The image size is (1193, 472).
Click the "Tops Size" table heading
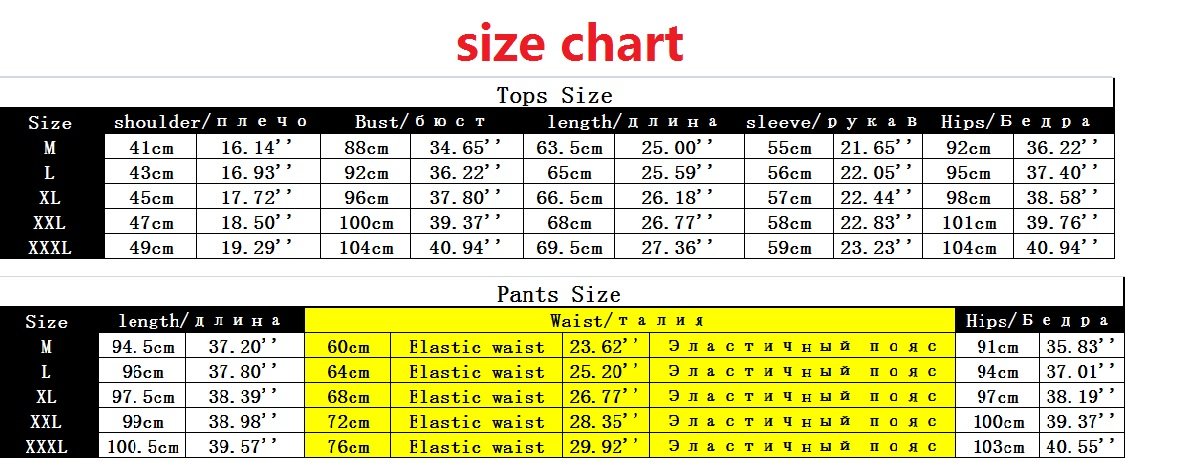click(x=554, y=96)
